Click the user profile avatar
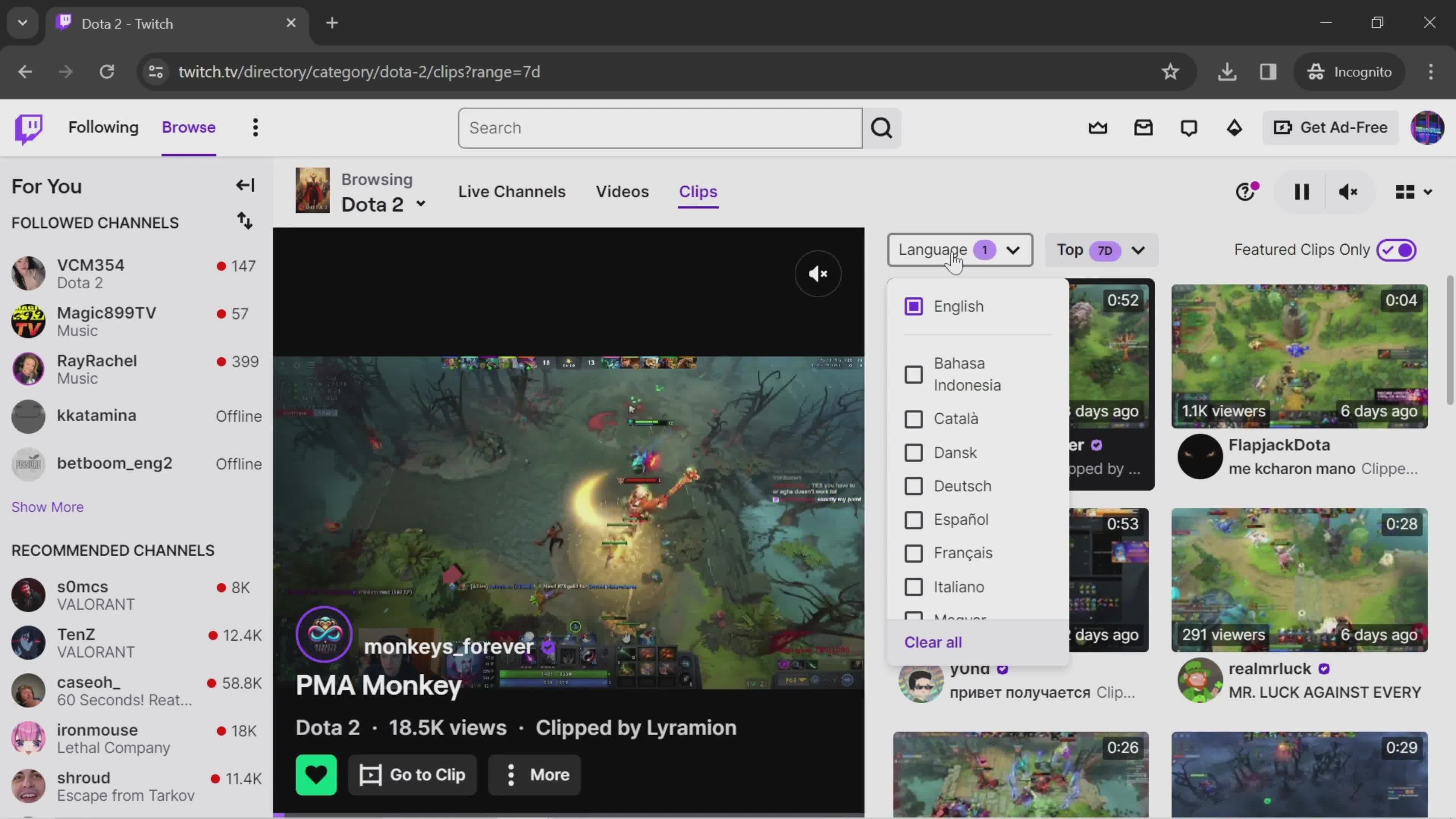This screenshot has height=819, width=1456. [1427, 128]
